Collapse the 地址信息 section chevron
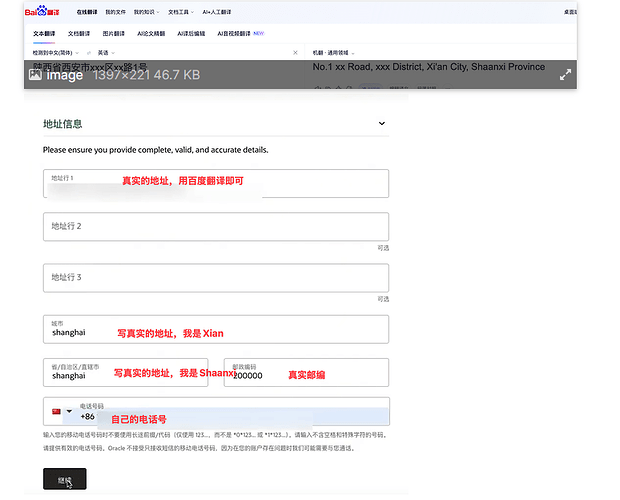The height and width of the screenshot is (500, 620). click(x=382, y=123)
